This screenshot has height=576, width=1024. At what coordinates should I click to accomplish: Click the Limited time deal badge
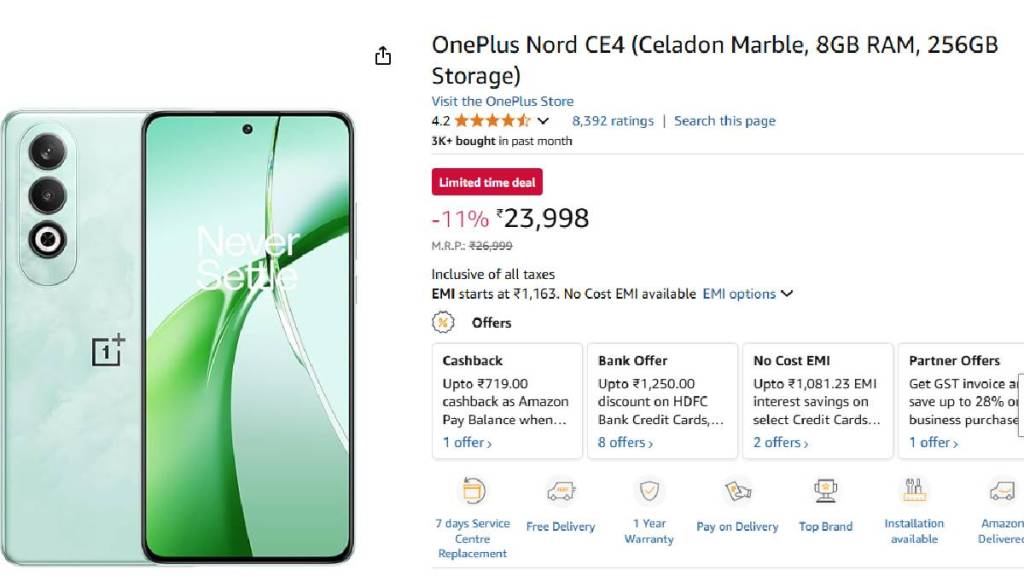487,182
